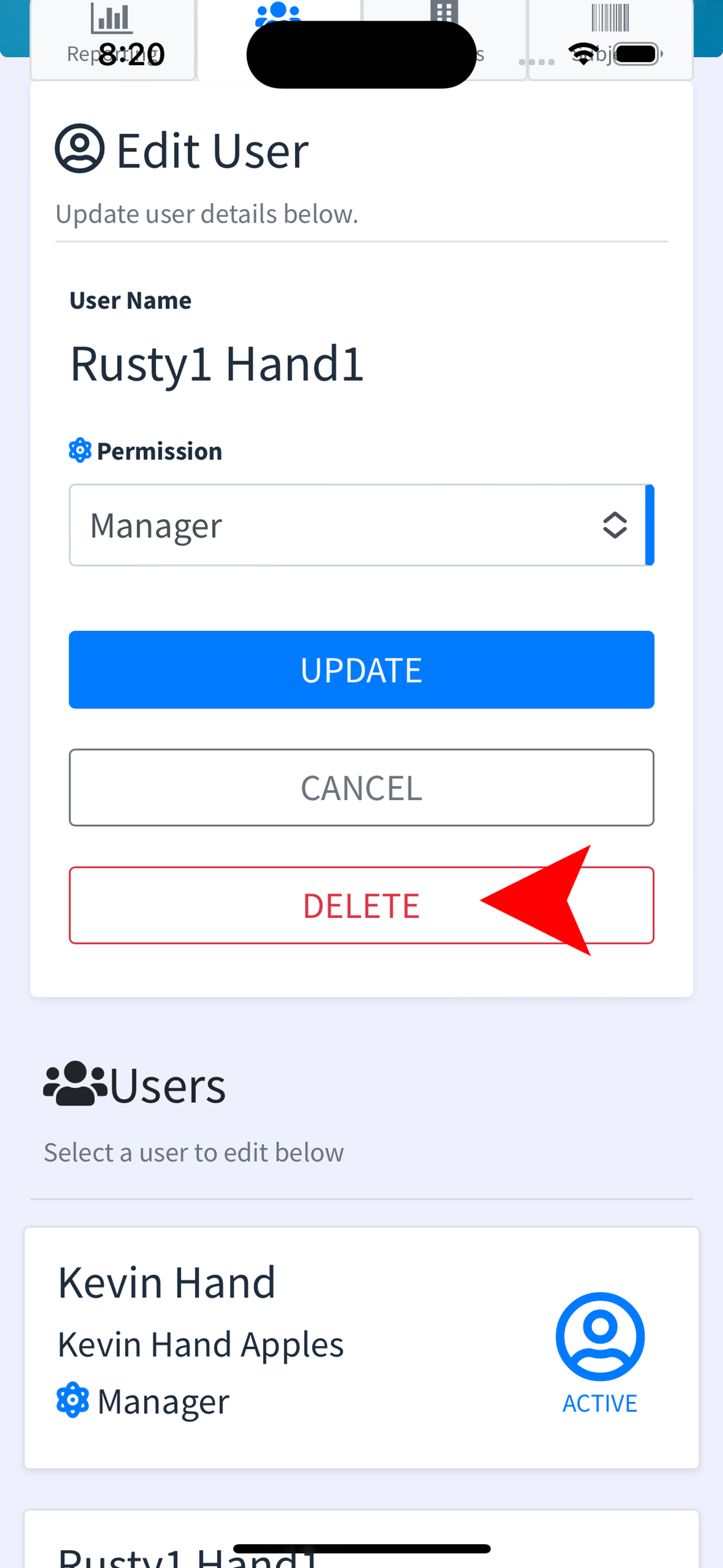
Task: Click the Permission gear icon
Action: pyautogui.click(x=80, y=451)
